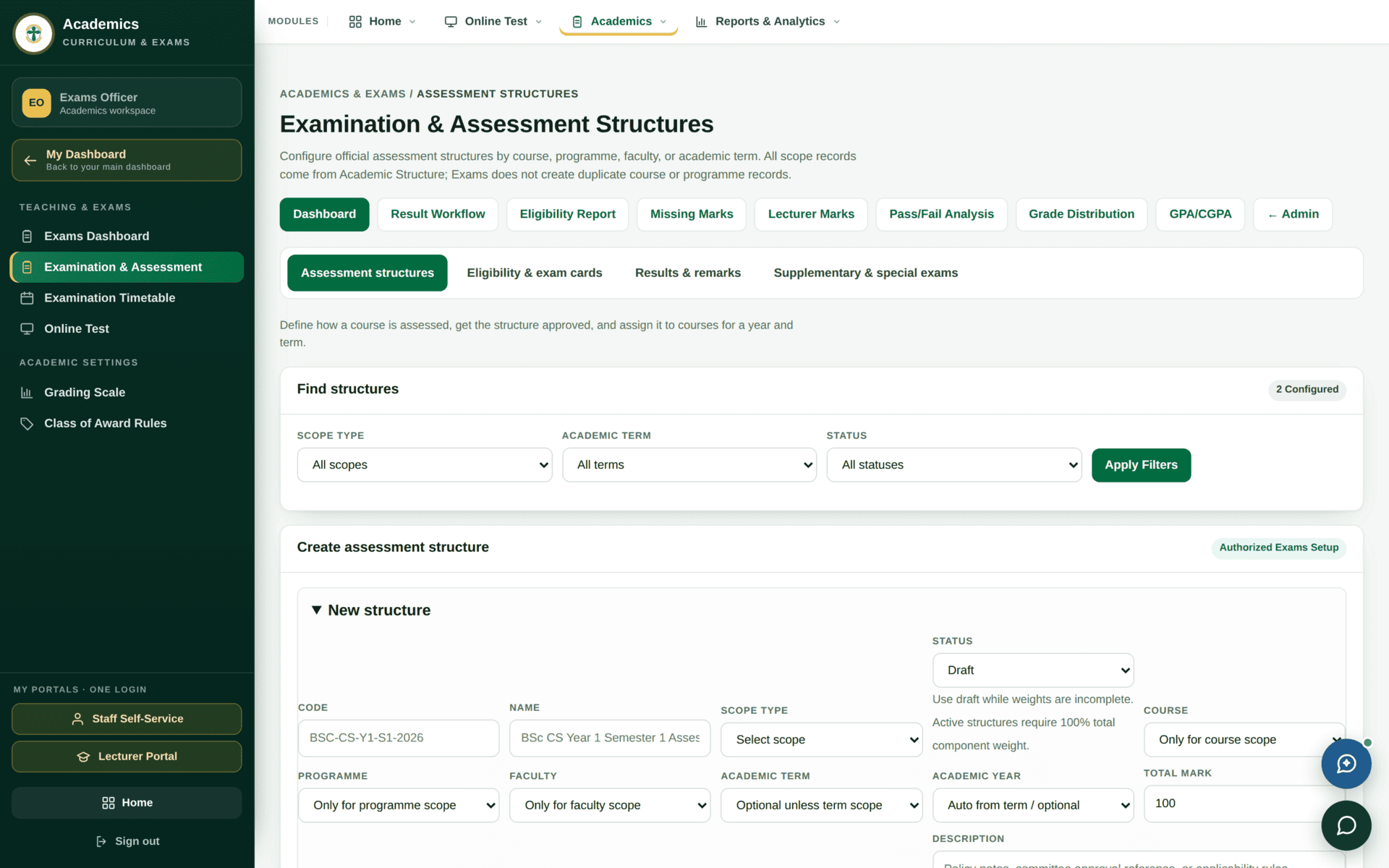This screenshot has width=1389, height=868.
Task: Click the Apply Filters button
Action: [x=1141, y=465]
